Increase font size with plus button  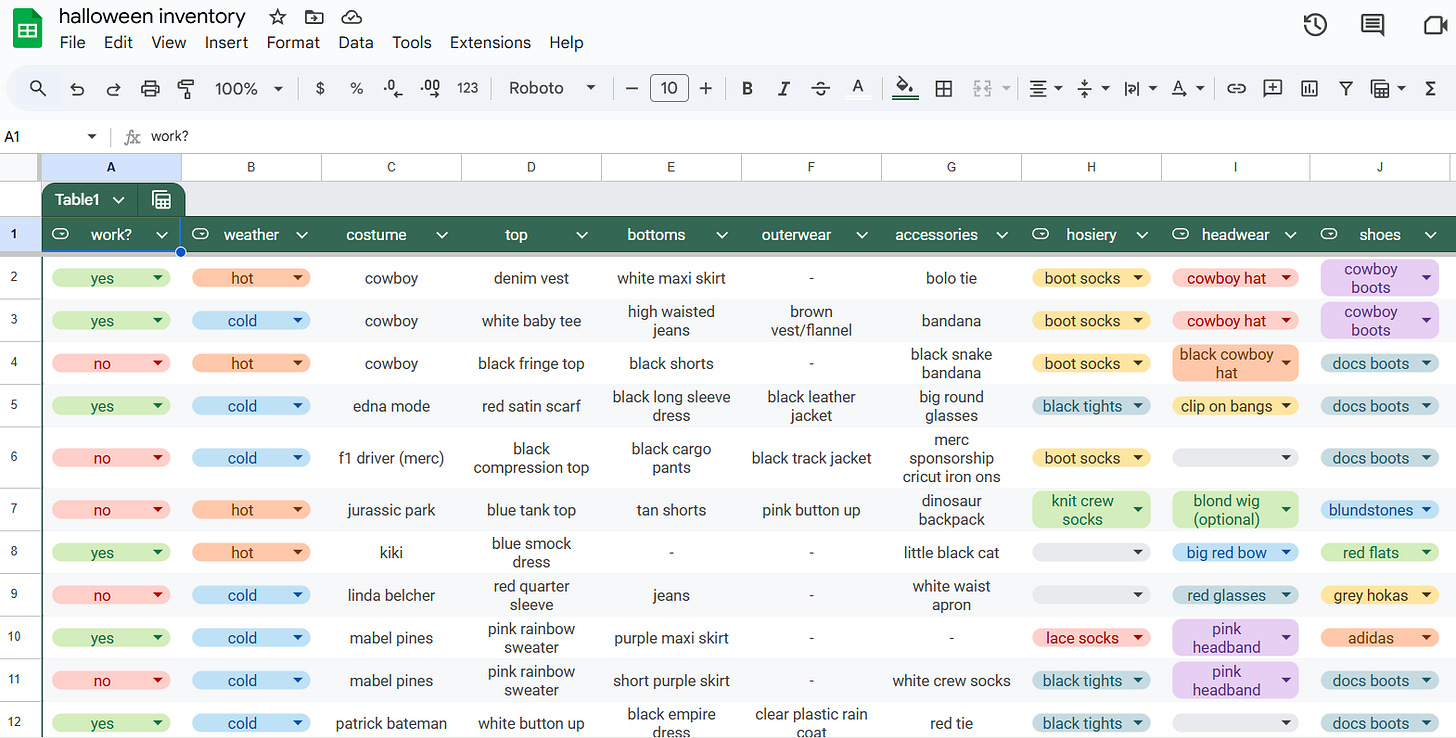click(x=705, y=88)
